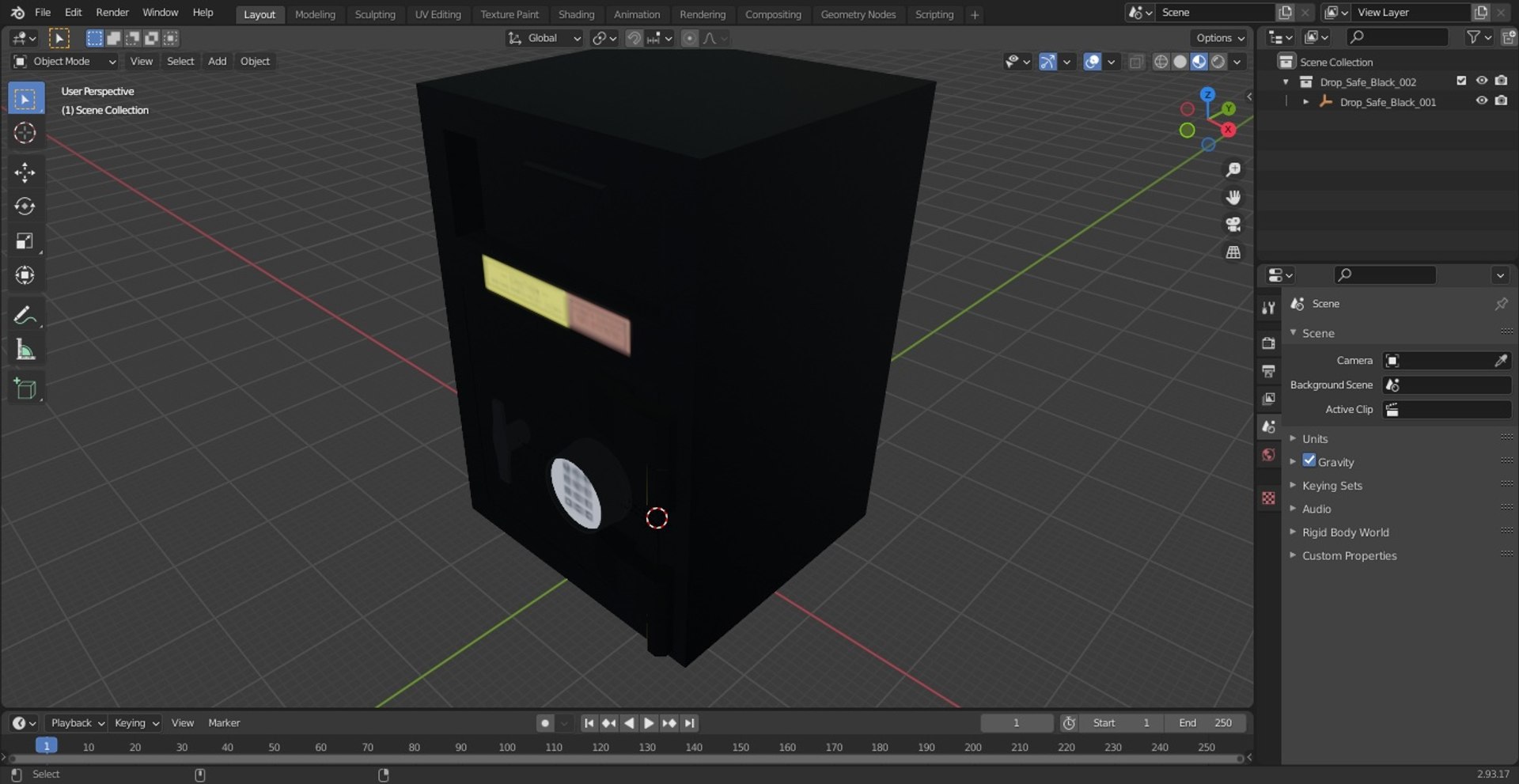Click the current frame number field

click(x=1017, y=723)
